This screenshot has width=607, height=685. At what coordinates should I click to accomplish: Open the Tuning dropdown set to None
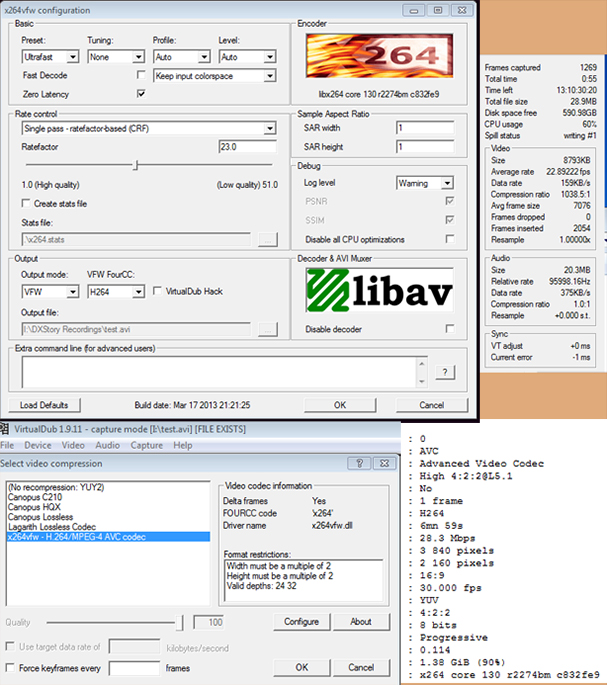click(x=116, y=57)
